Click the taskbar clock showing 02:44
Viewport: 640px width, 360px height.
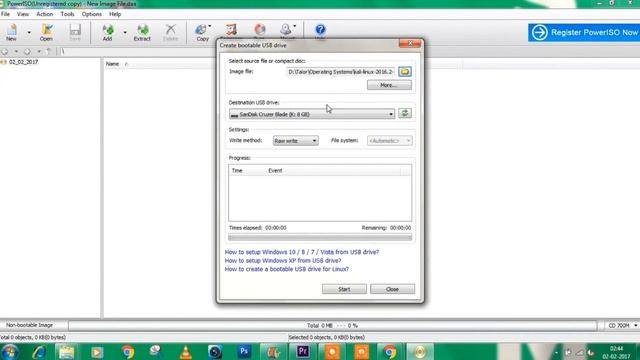(x=616, y=352)
